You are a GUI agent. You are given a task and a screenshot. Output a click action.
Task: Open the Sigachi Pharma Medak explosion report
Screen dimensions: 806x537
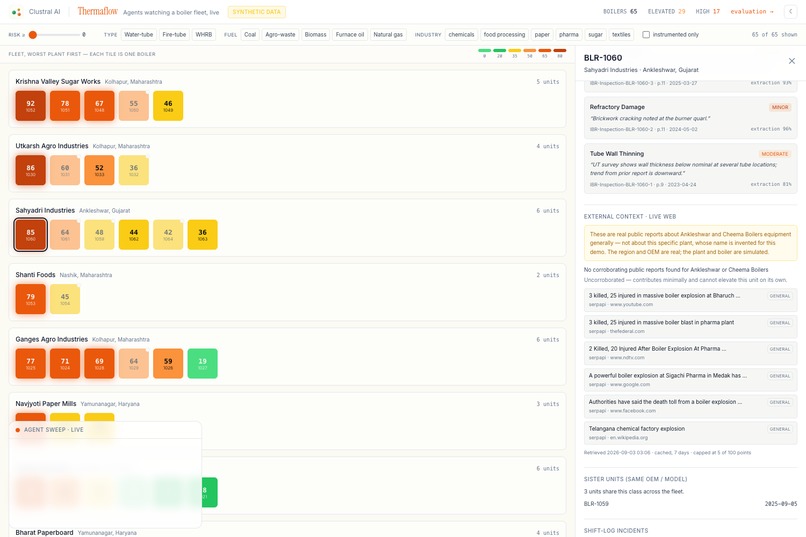(690, 379)
